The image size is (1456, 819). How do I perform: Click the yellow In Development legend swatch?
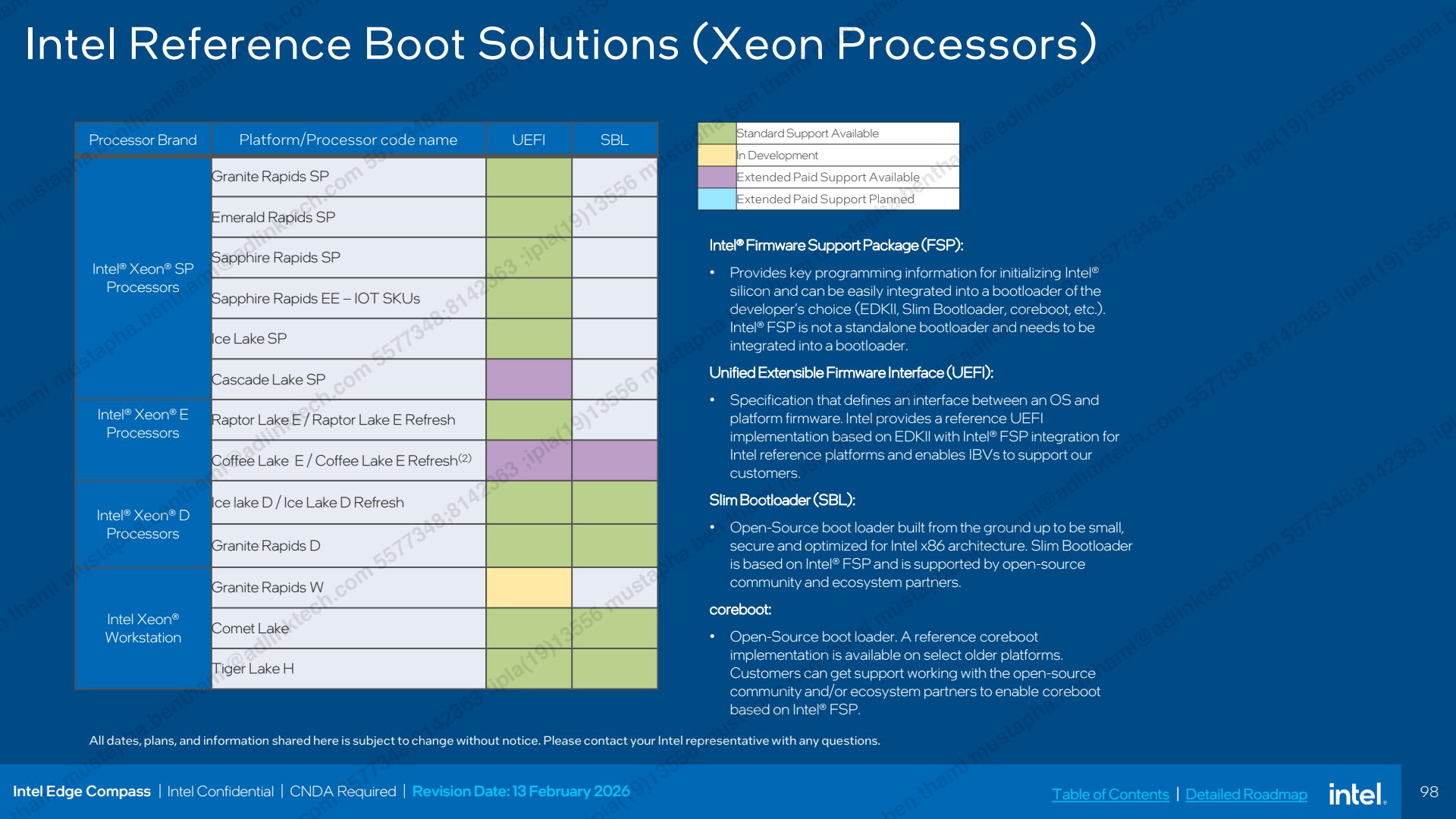[717, 155]
